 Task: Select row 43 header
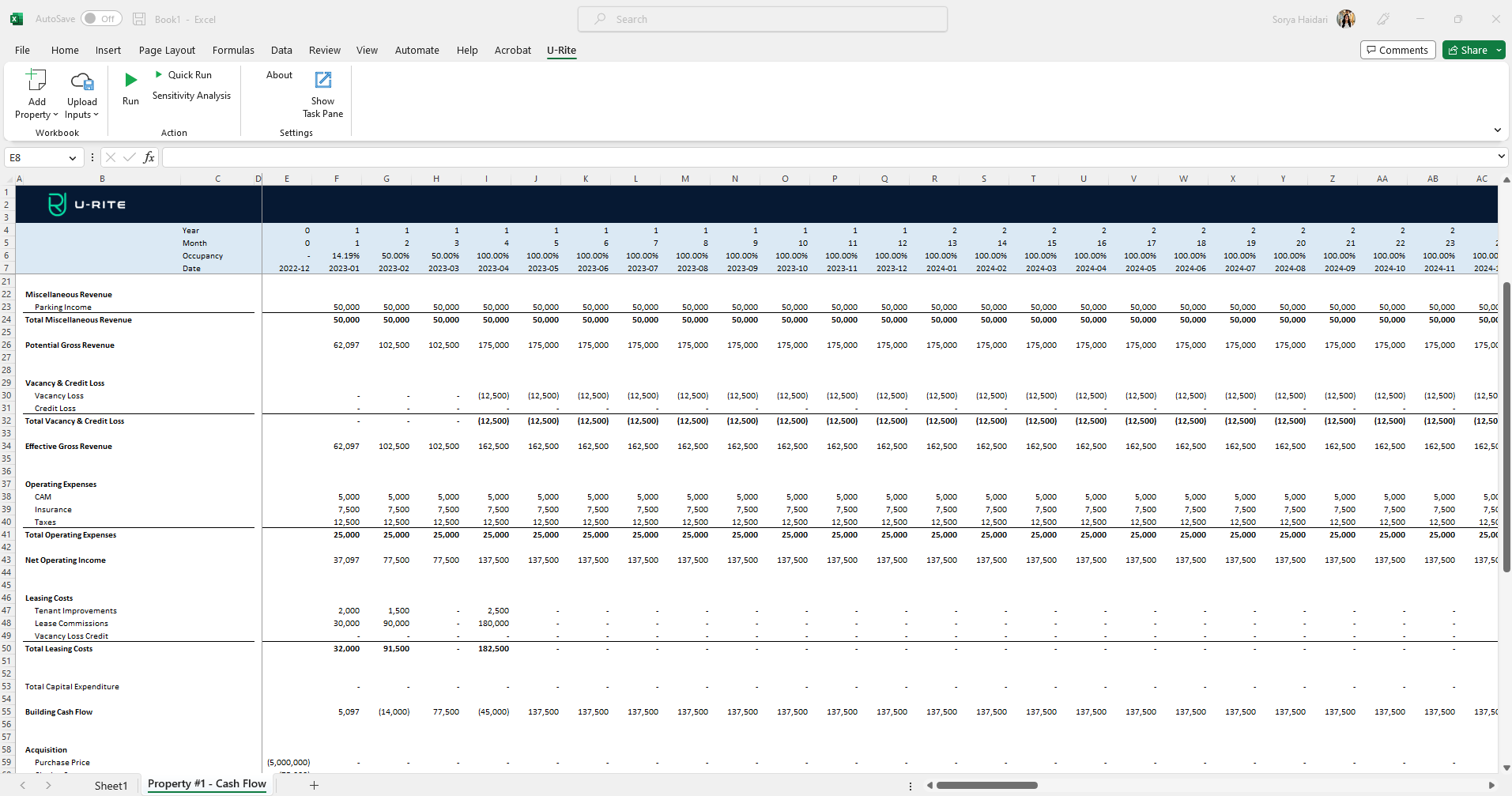[6, 560]
